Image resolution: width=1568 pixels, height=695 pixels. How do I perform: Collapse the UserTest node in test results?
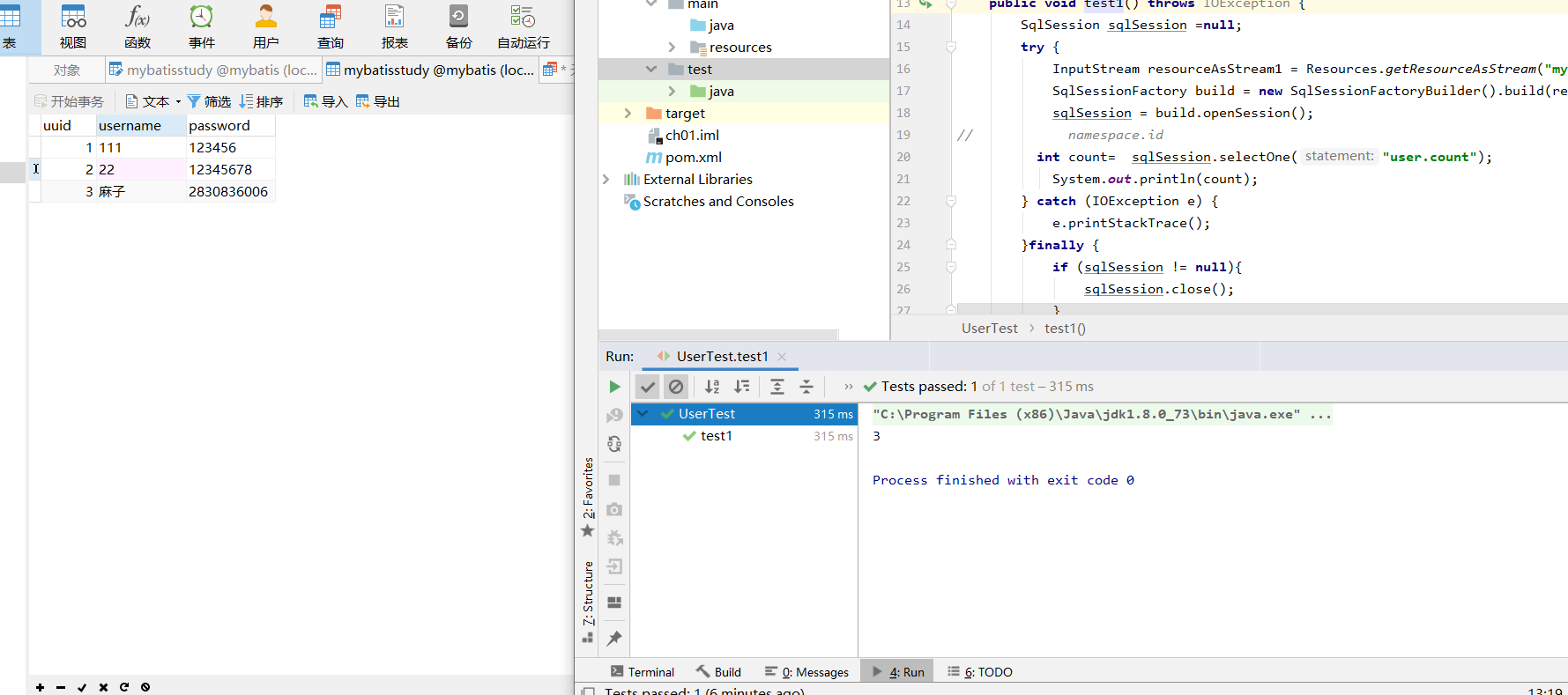coord(643,413)
